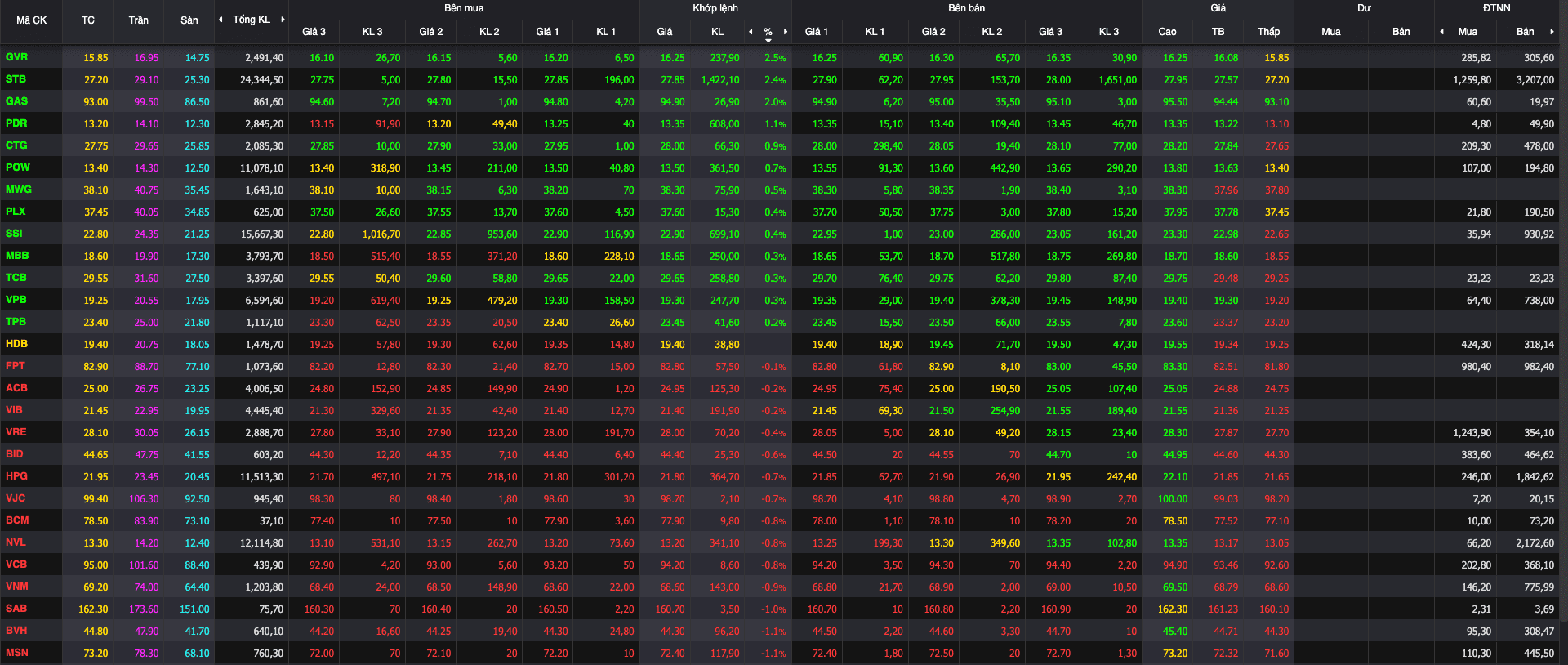
Task: Open the MWG stock symbol
Action: (19, 190)
